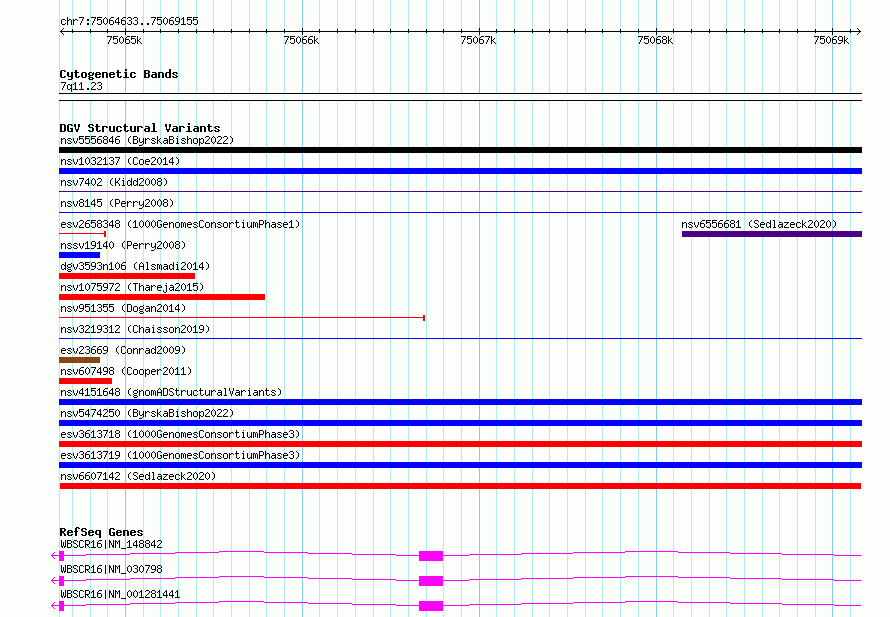890x617 pixels.
Task: Click the brown esv23669 Conrad2009 bar
Action: point(79,360)
